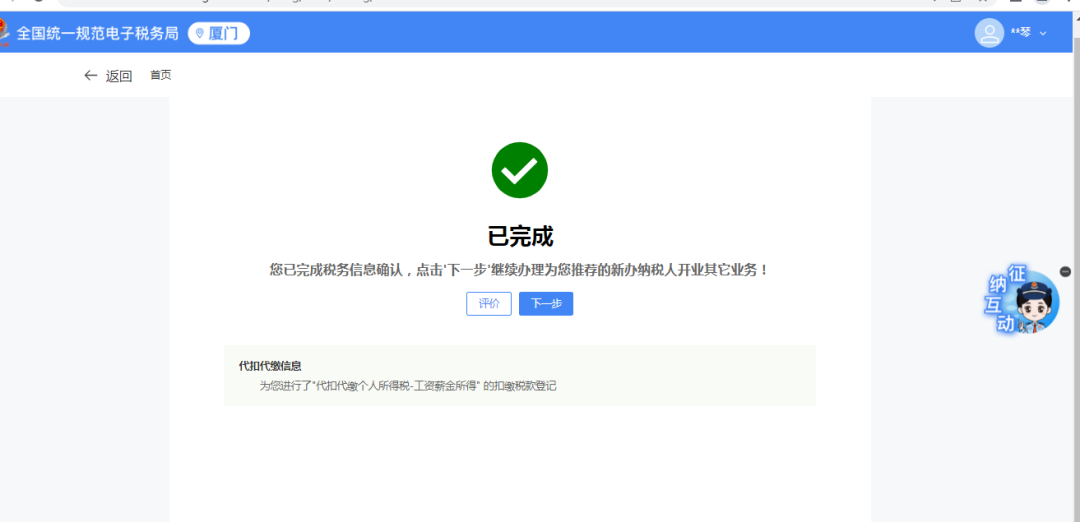Click the 代扣代缴信息 section title

pos(270,366)
